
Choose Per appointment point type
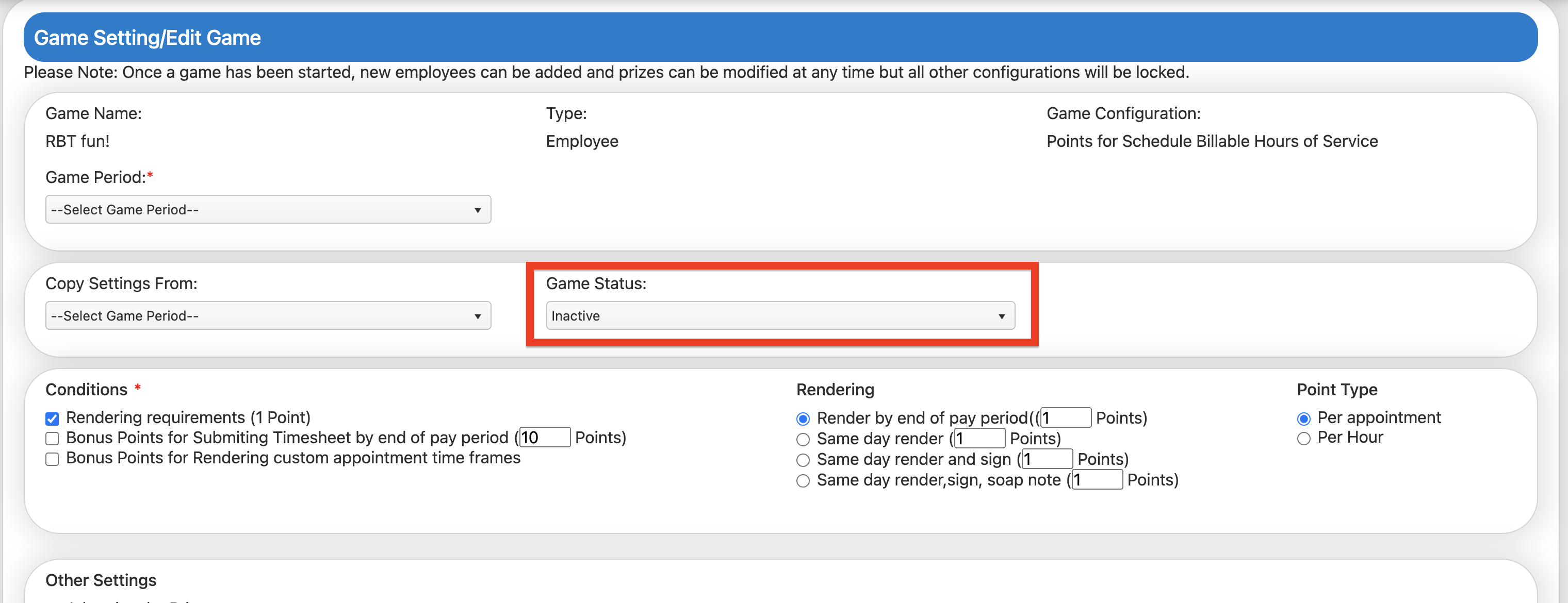tap(1303, 418)
